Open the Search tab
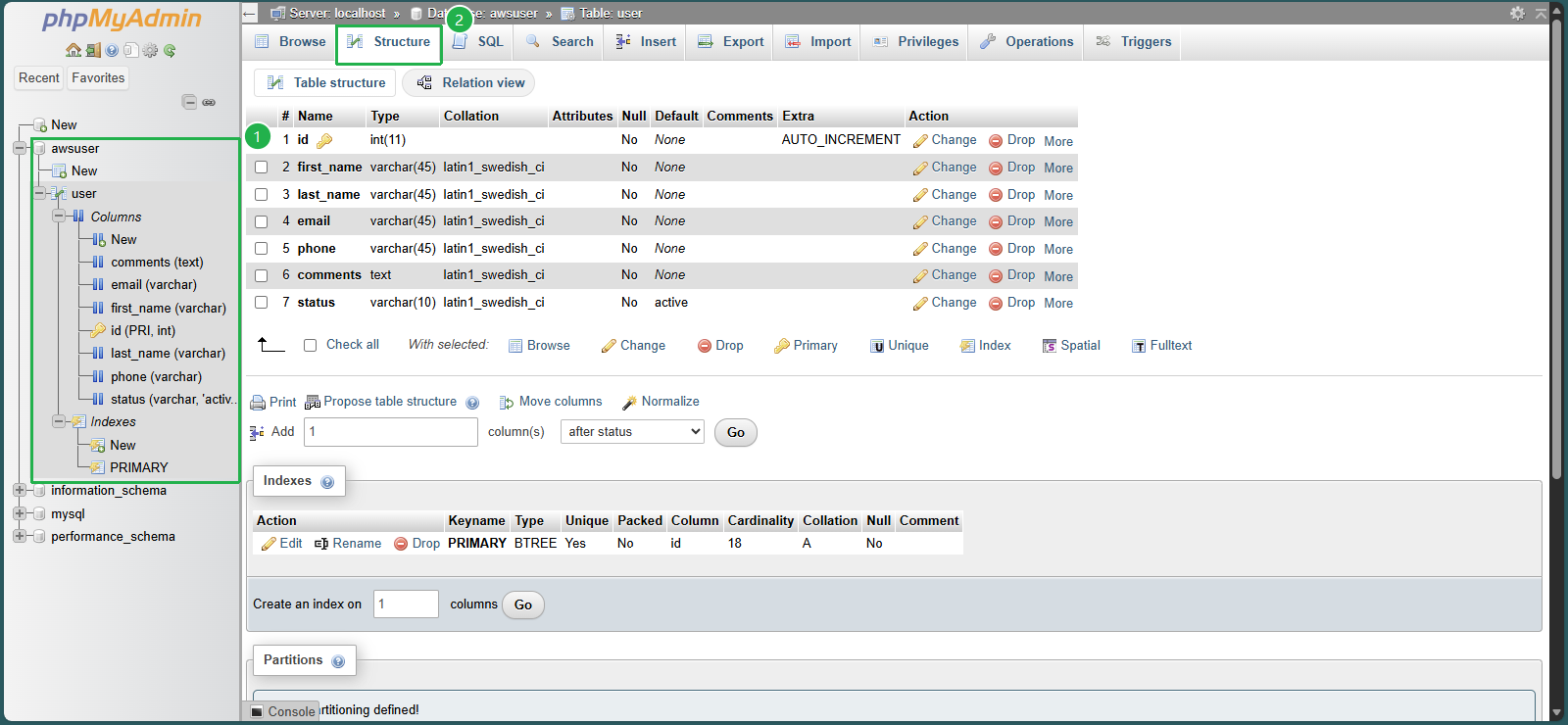The image size is (1568, 725). (x=560, y=41)
